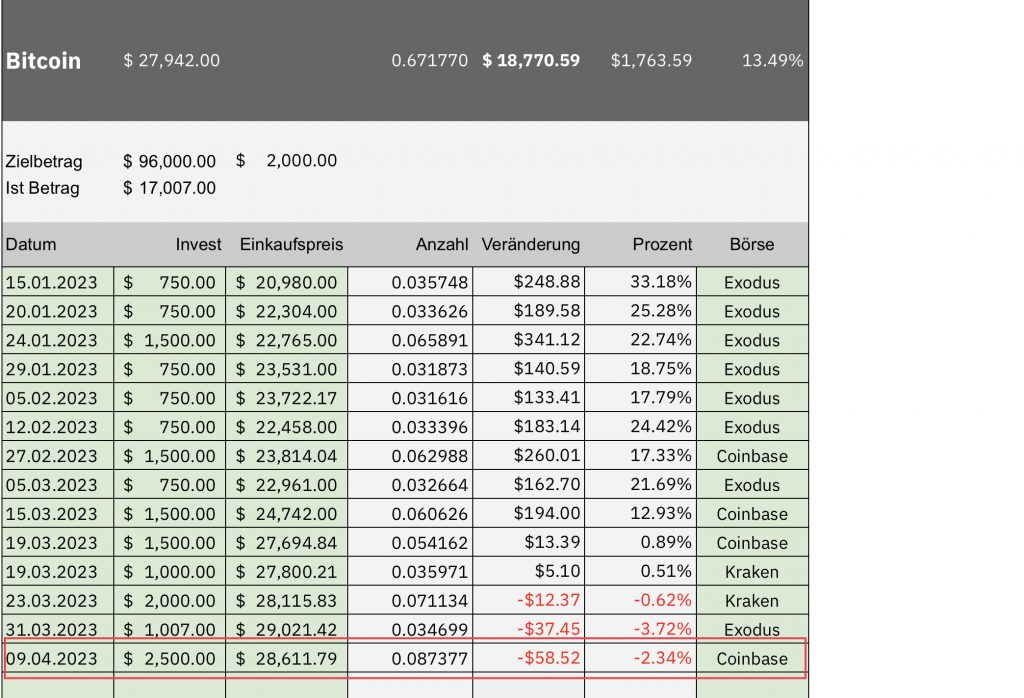1024x698 pixels.
Task: Click the $5.10 change cell
Action: tap(528, 571)
